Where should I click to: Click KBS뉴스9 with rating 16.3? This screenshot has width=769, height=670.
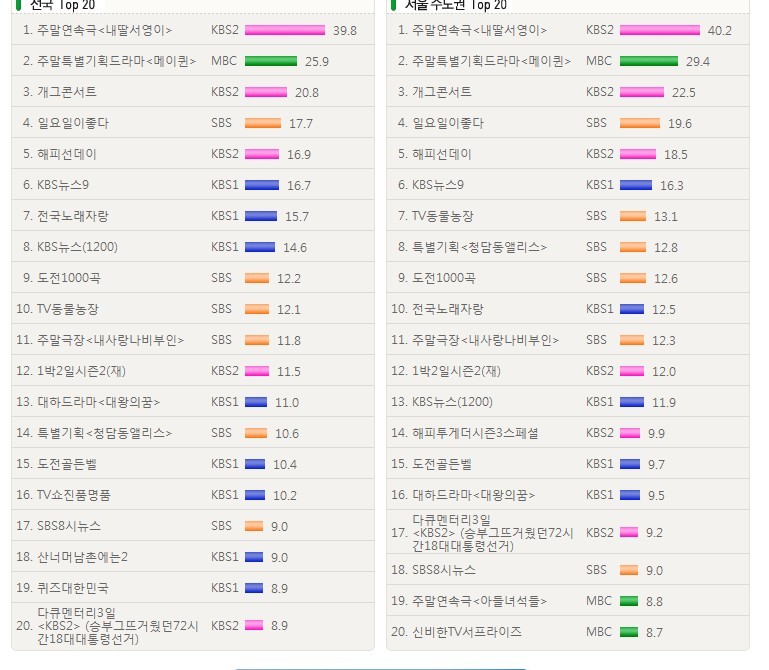(437, 185)
